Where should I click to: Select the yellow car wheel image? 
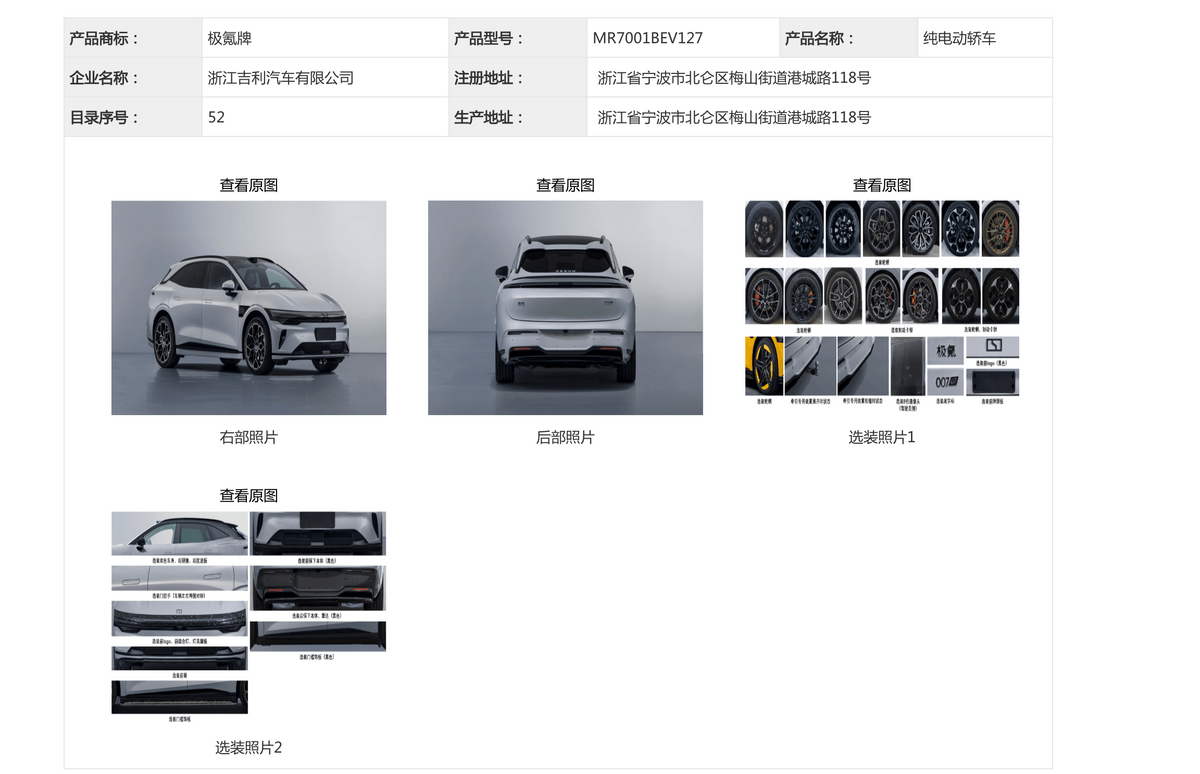pyautogui.click(x=764, y=366)
